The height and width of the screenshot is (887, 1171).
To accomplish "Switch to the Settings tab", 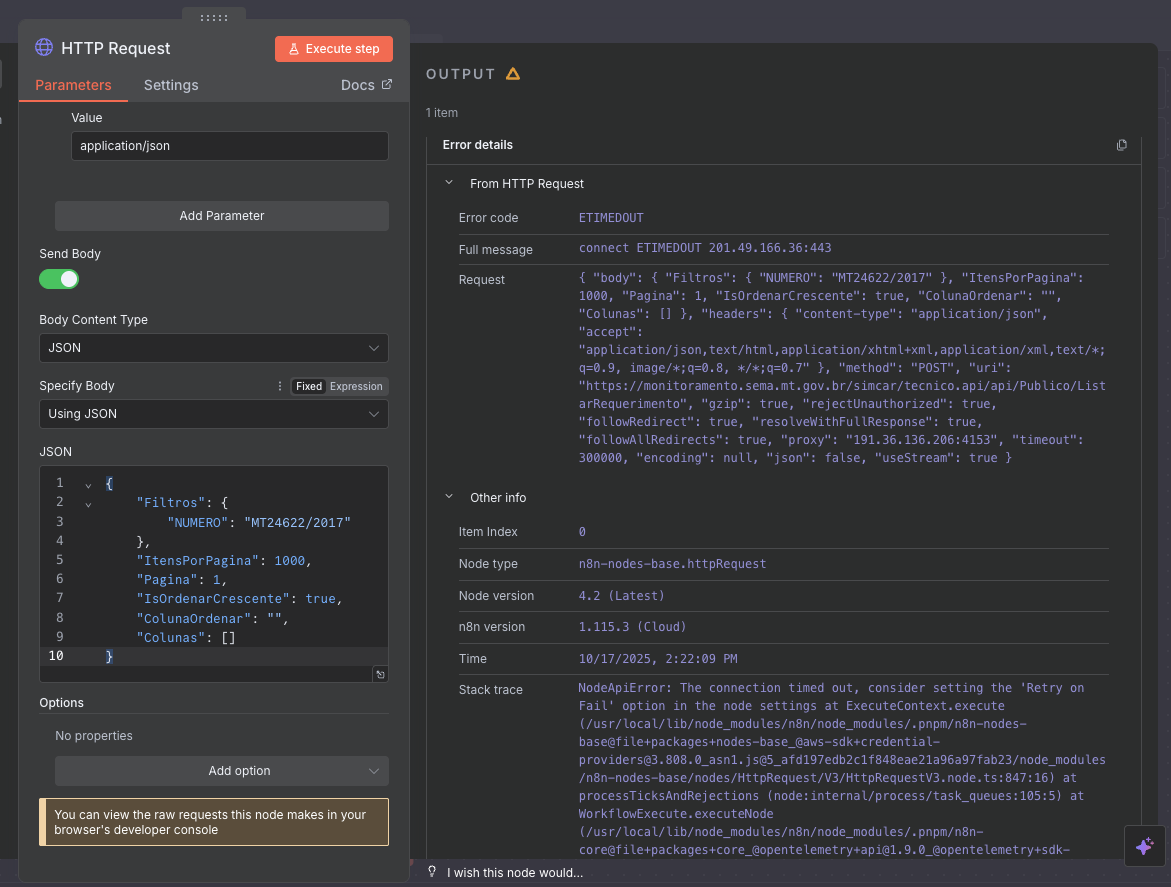I will click(171, 85).
